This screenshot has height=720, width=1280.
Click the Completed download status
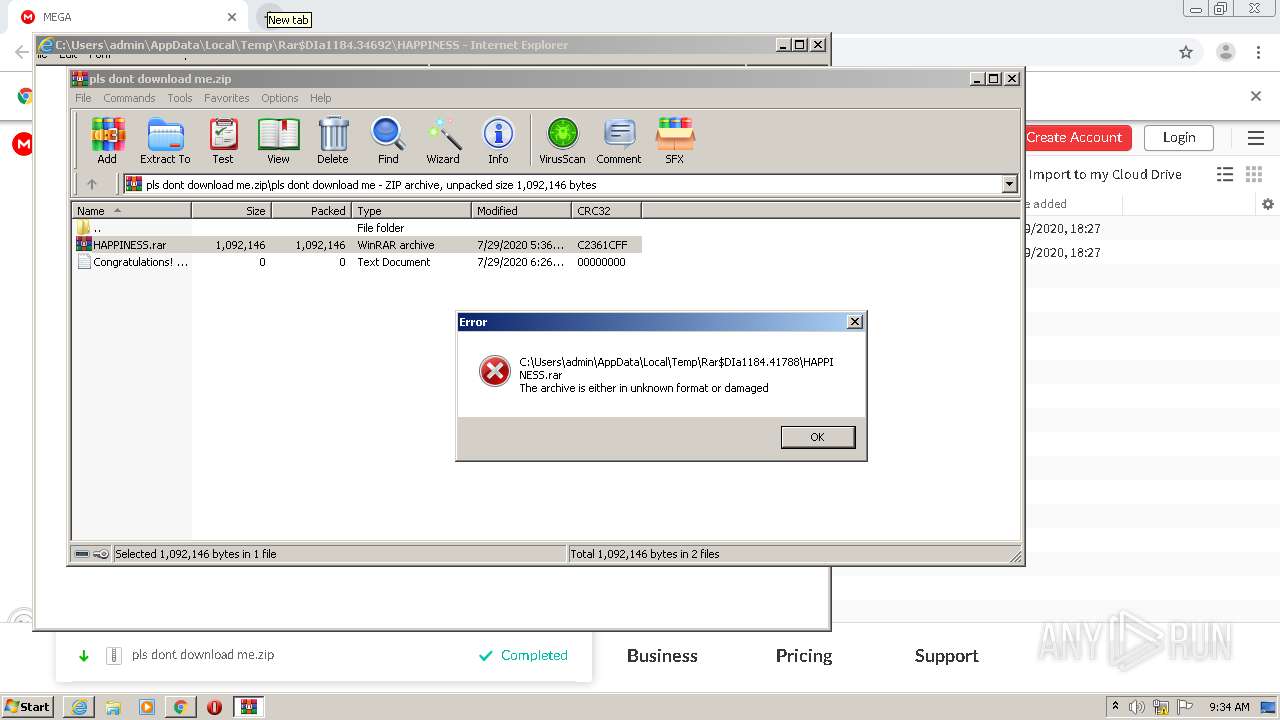[x=523, y=655]
